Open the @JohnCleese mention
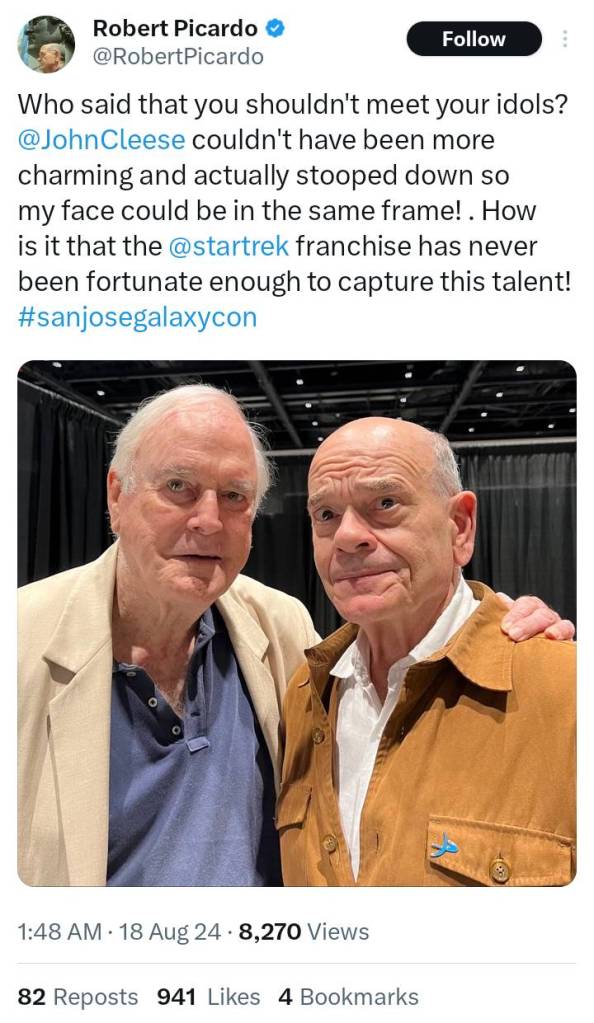The height and width of the screenshot is (1023, 594). pyautogui.click(x=101, y=140)
